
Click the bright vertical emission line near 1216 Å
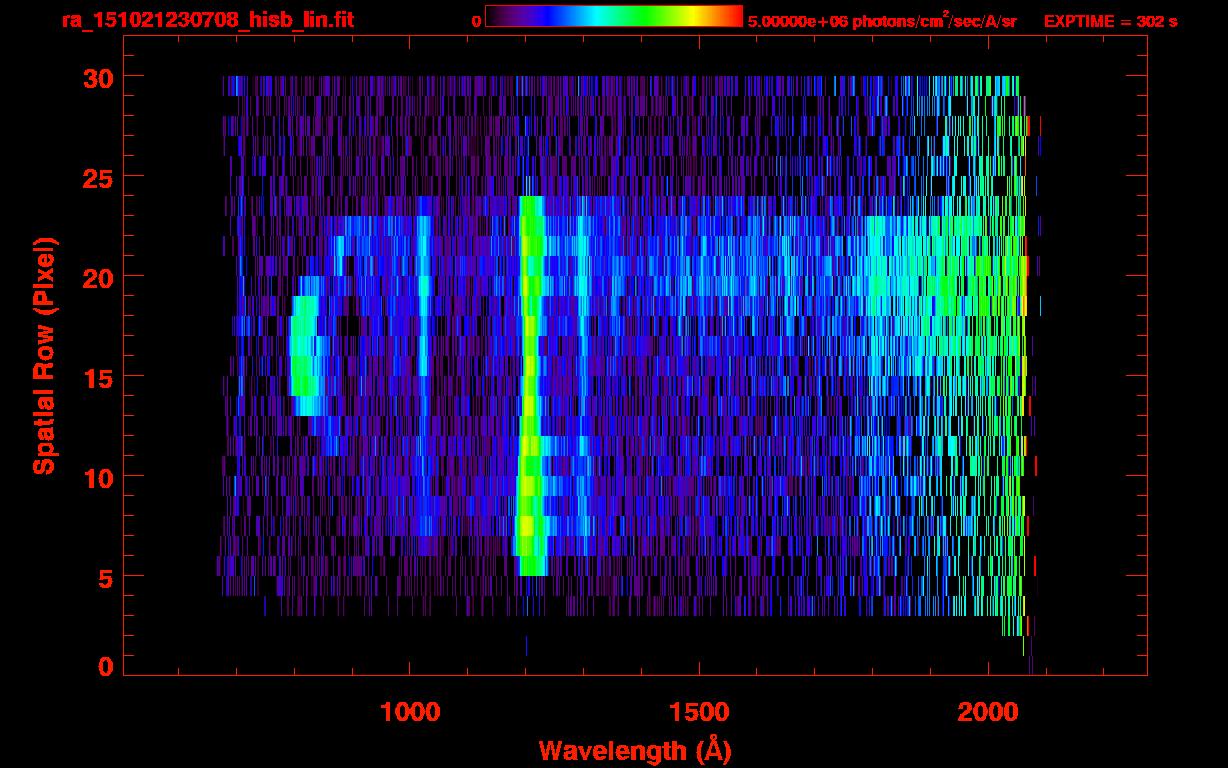530,386
